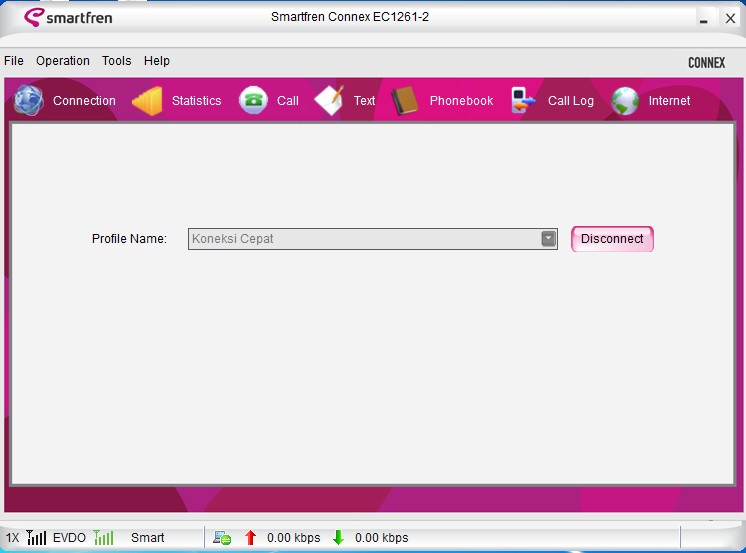Click the green EVDO signal bars
The width and height of the screenshot is (746, 553).
[104, 537]
